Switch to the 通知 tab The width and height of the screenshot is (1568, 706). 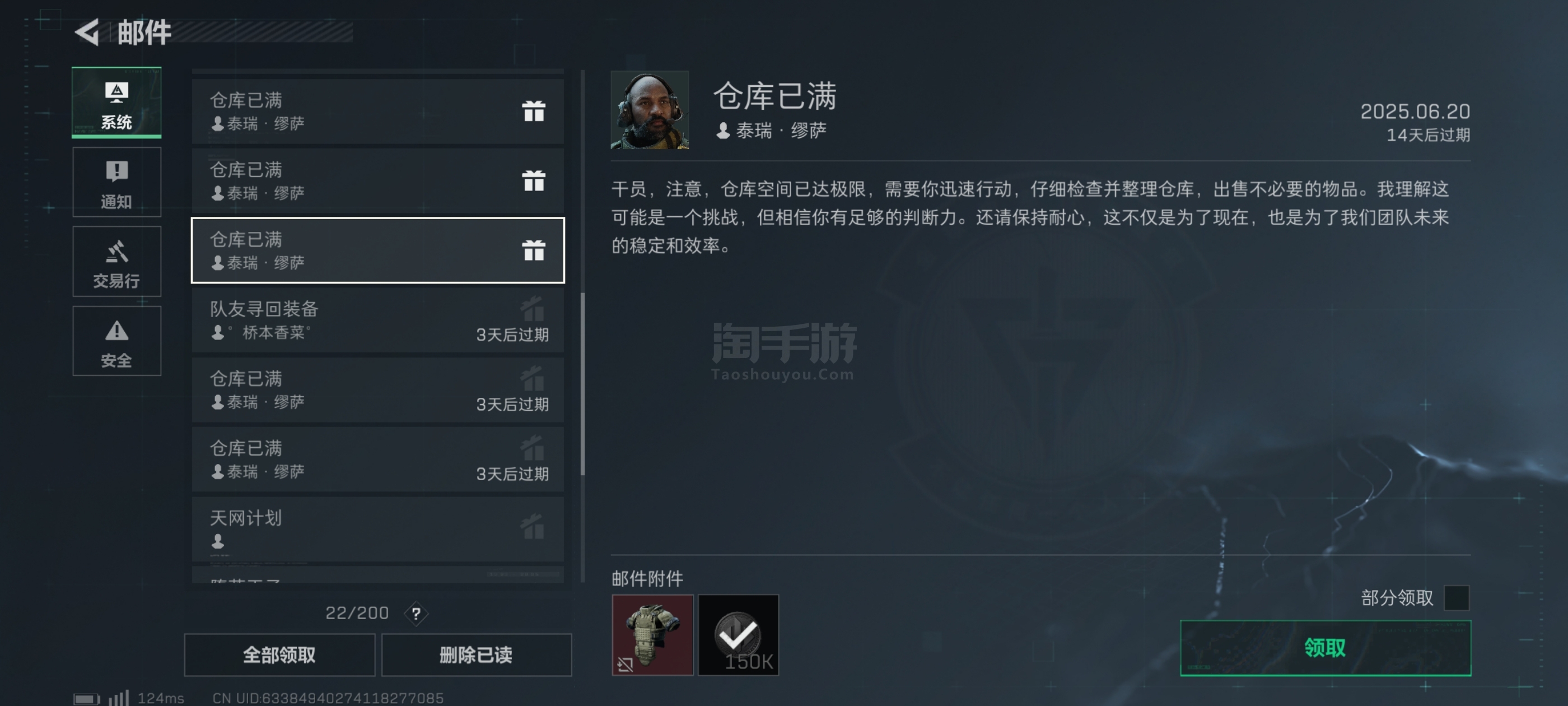click(x=116, y=182)
